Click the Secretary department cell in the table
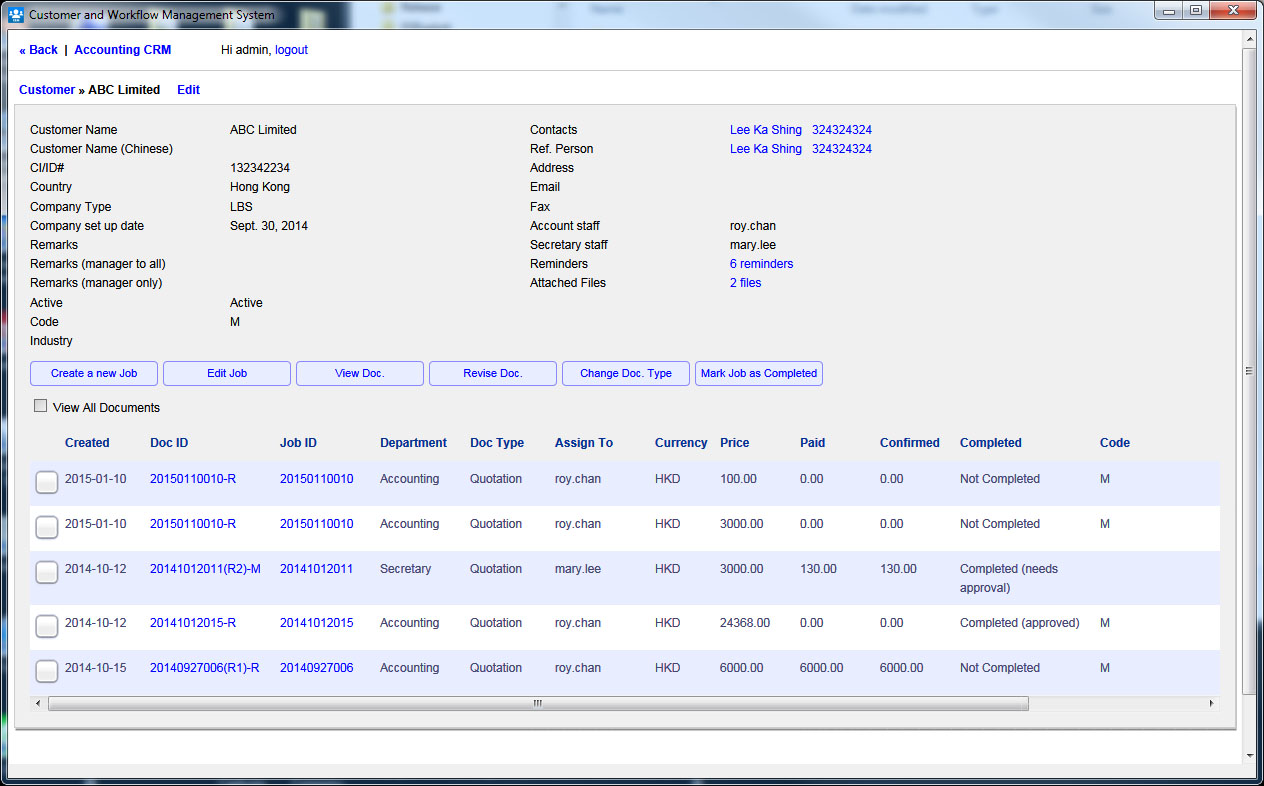 pyautogui.click(x=406, y=569)
